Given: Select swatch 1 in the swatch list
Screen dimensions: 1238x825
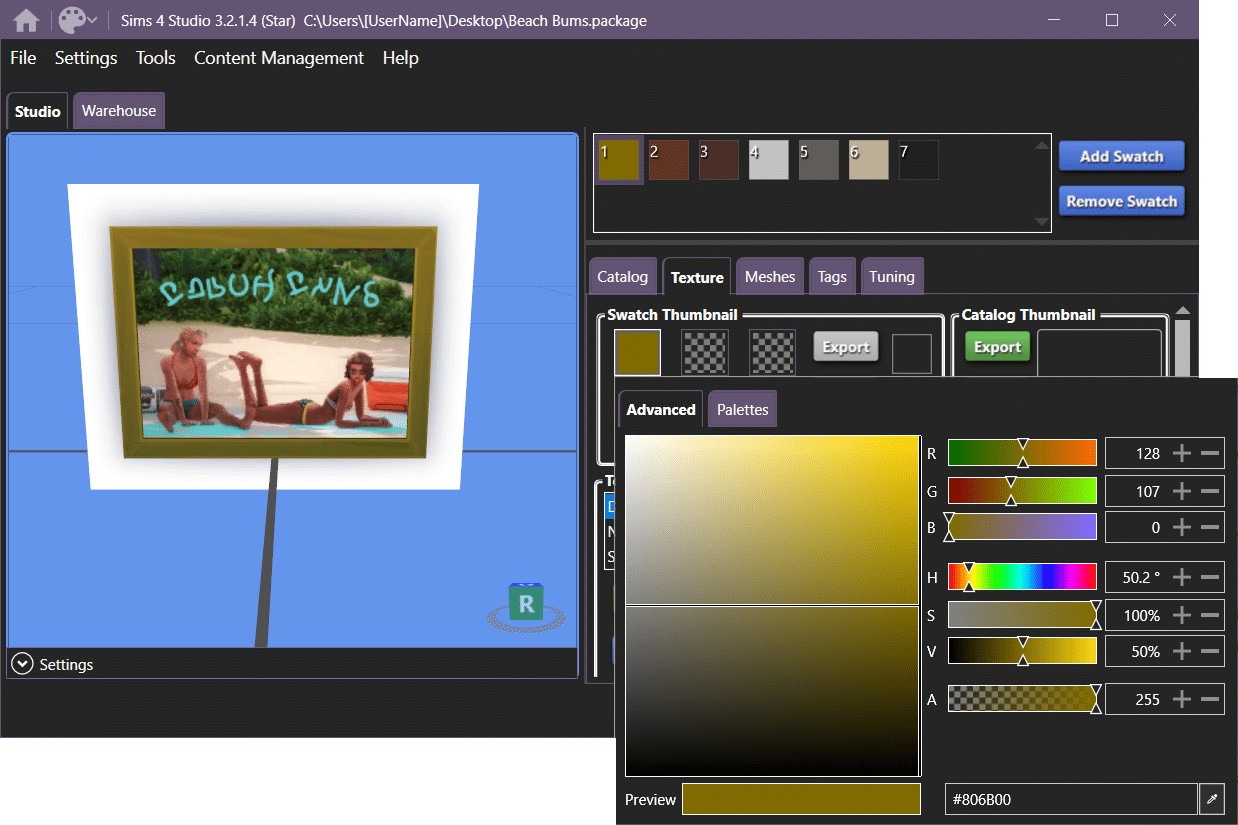Looking at the screenshot, I should coord(618,159).
